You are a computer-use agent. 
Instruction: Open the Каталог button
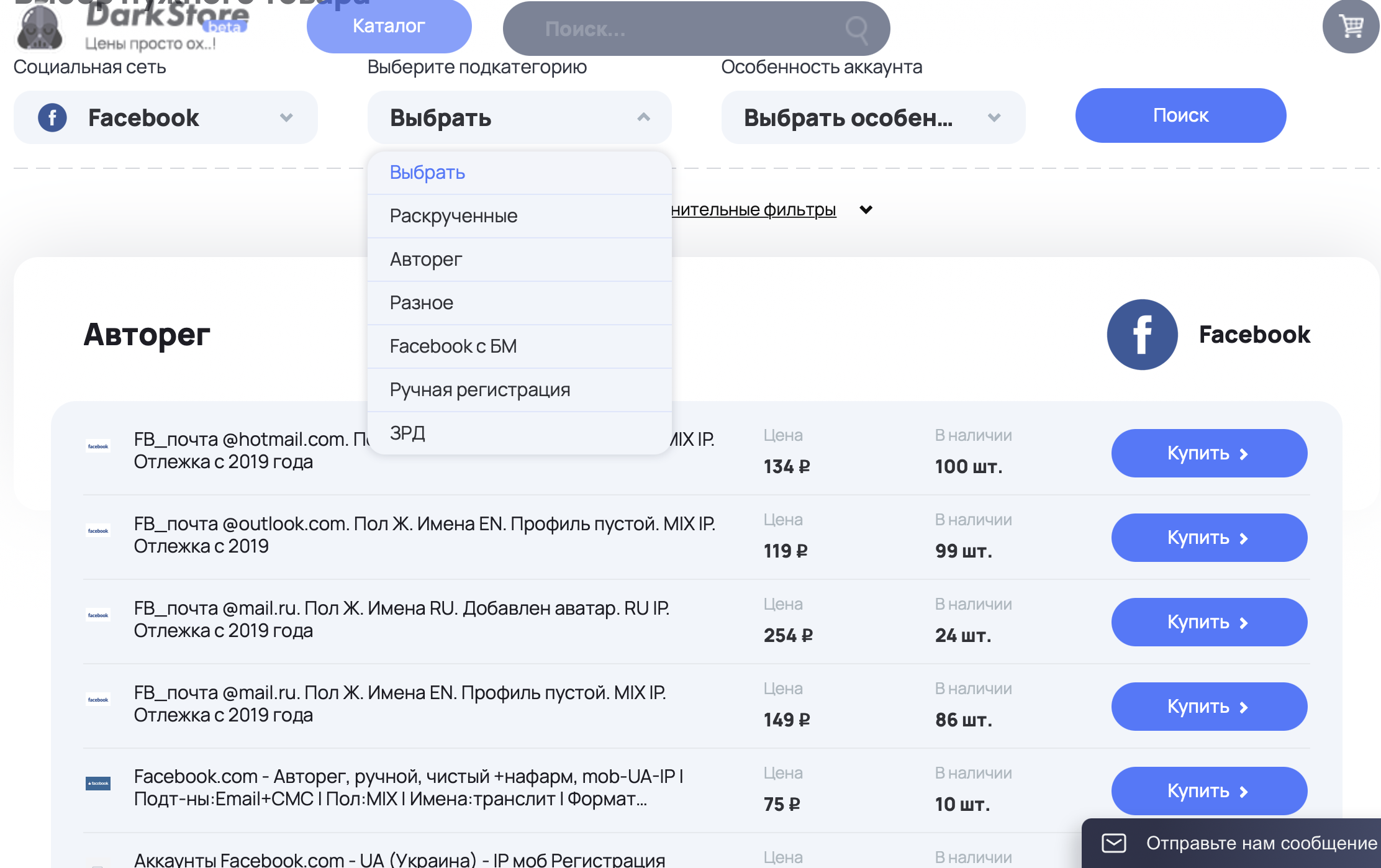389,26
